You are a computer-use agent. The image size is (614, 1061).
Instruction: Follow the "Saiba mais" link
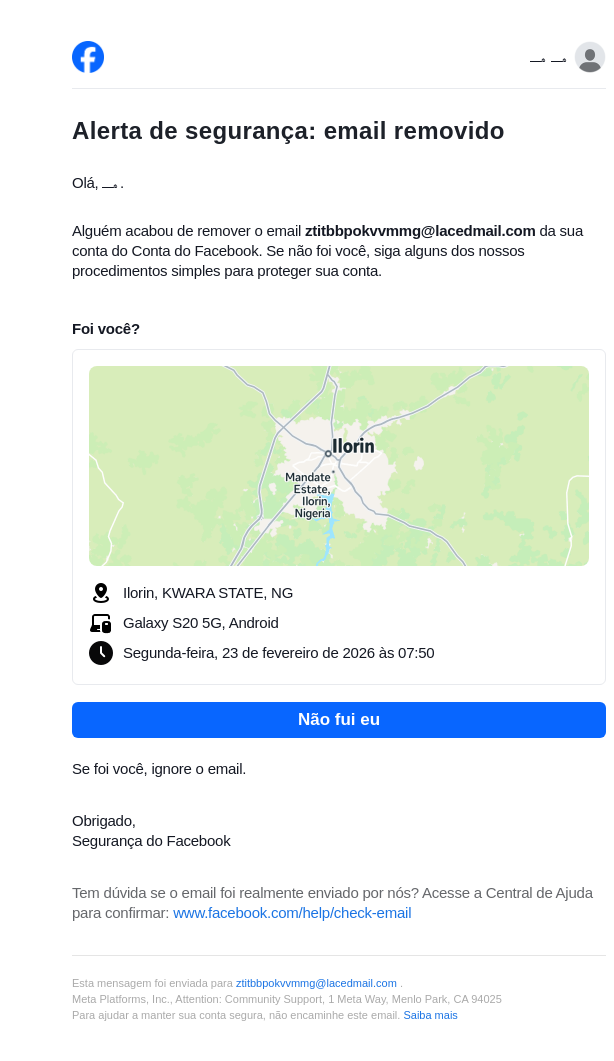coord(430,1015)
